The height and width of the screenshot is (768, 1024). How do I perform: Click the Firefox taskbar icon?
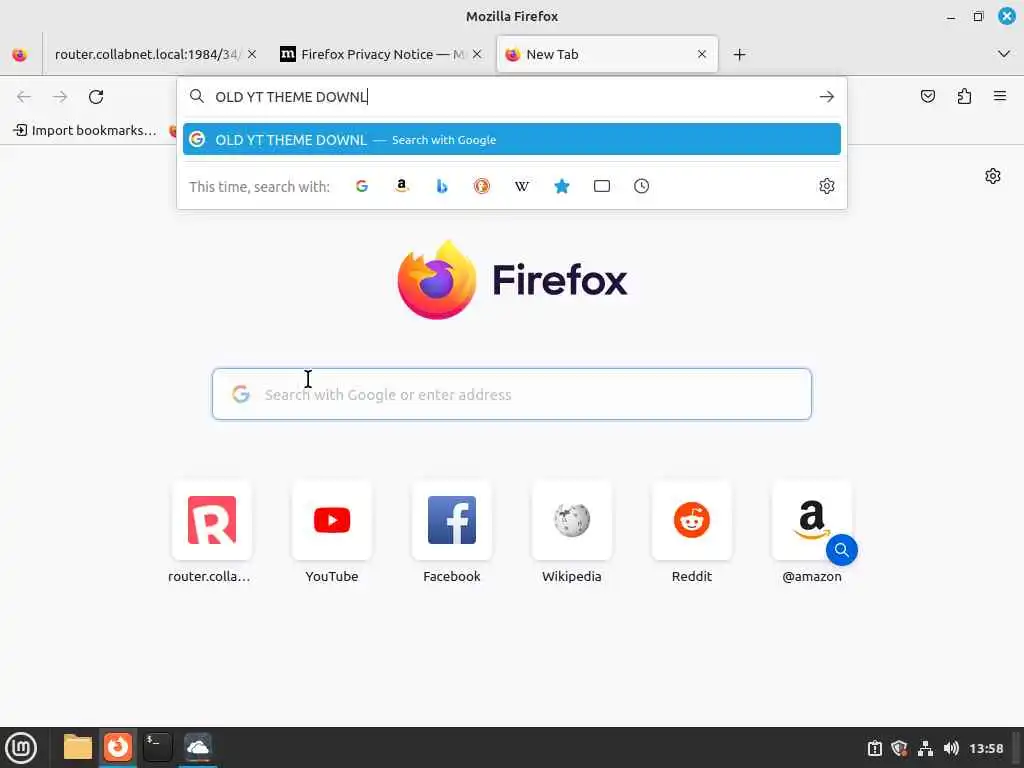coord(118,747)
